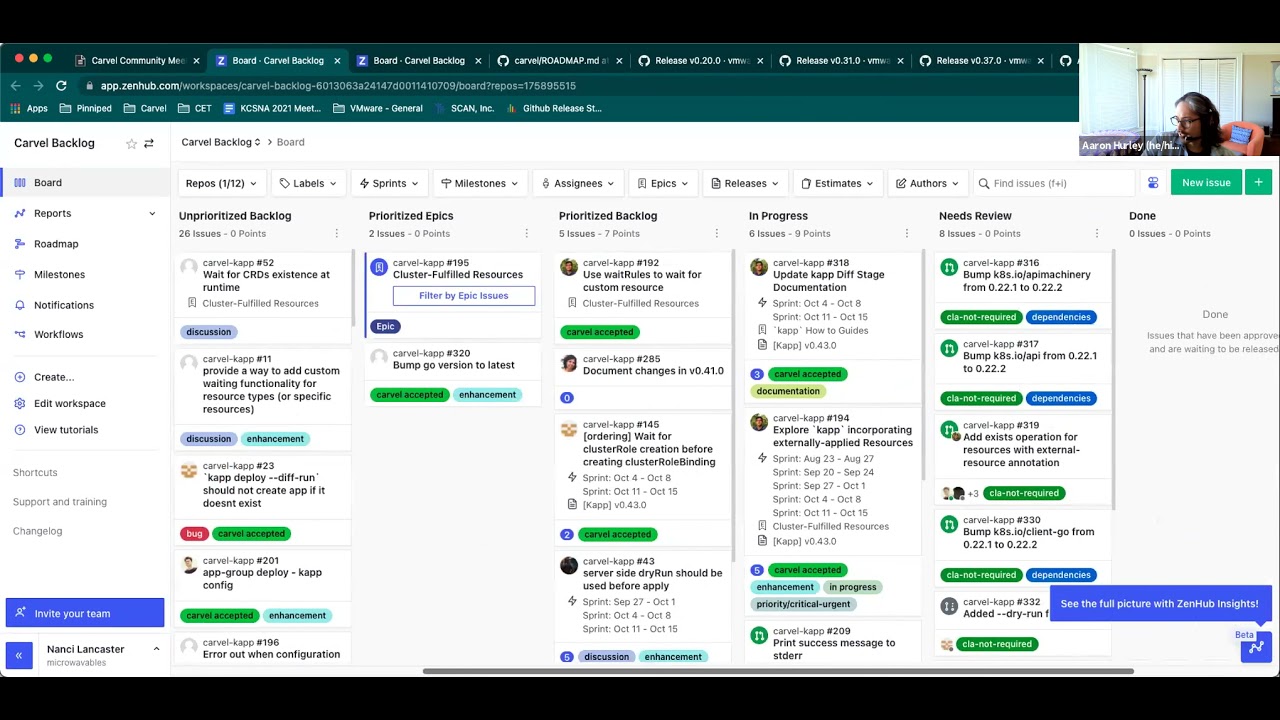This screenshot has width=1280, height=720.
Task: Open Workflows in the sidebar
Action: coord(59,334)
